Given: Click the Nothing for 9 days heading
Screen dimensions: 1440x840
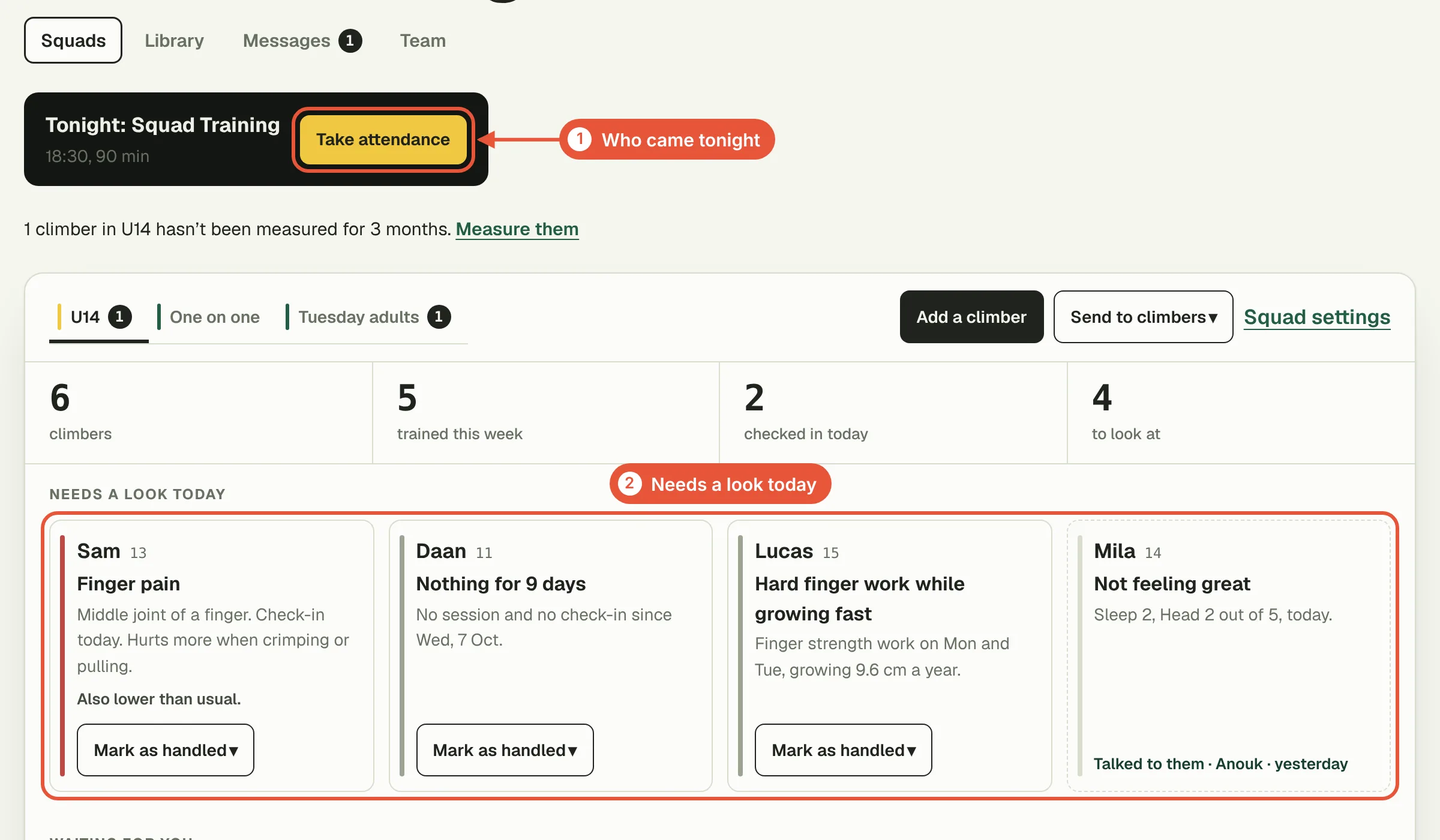Looking at the screenshot, I should click(x=501, y=583).
